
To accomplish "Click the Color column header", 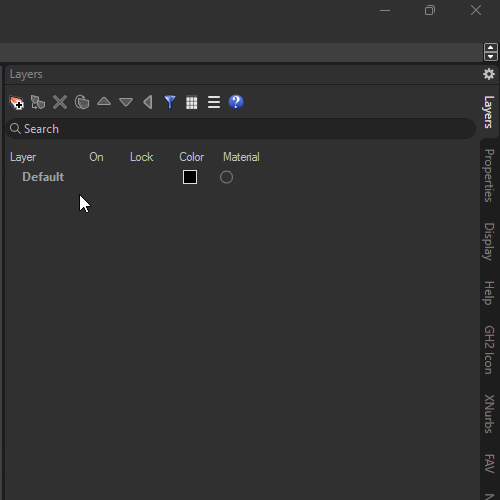I will [x=192, y=157].
